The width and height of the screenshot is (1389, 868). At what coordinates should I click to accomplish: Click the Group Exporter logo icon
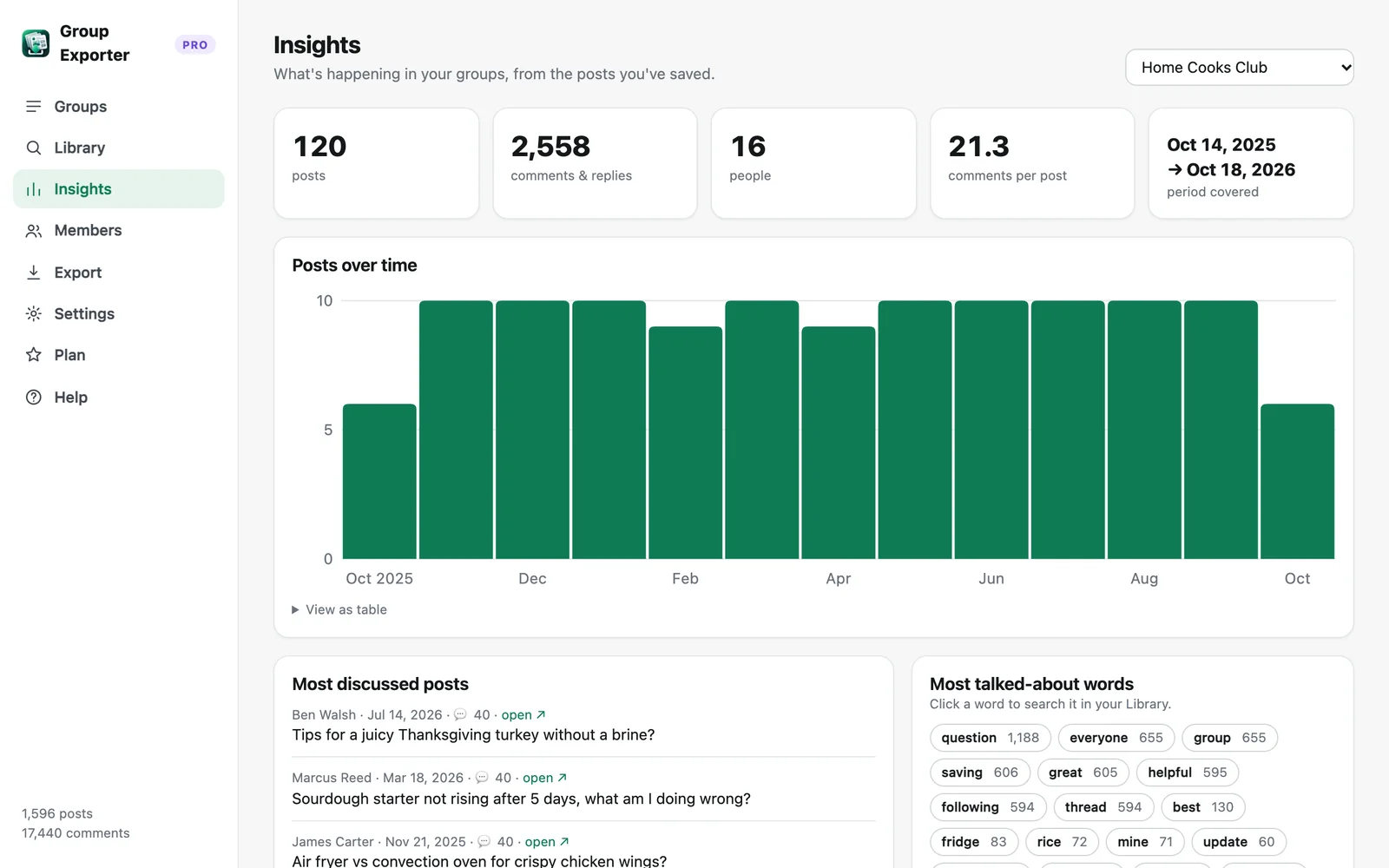[x=36, y=43]
